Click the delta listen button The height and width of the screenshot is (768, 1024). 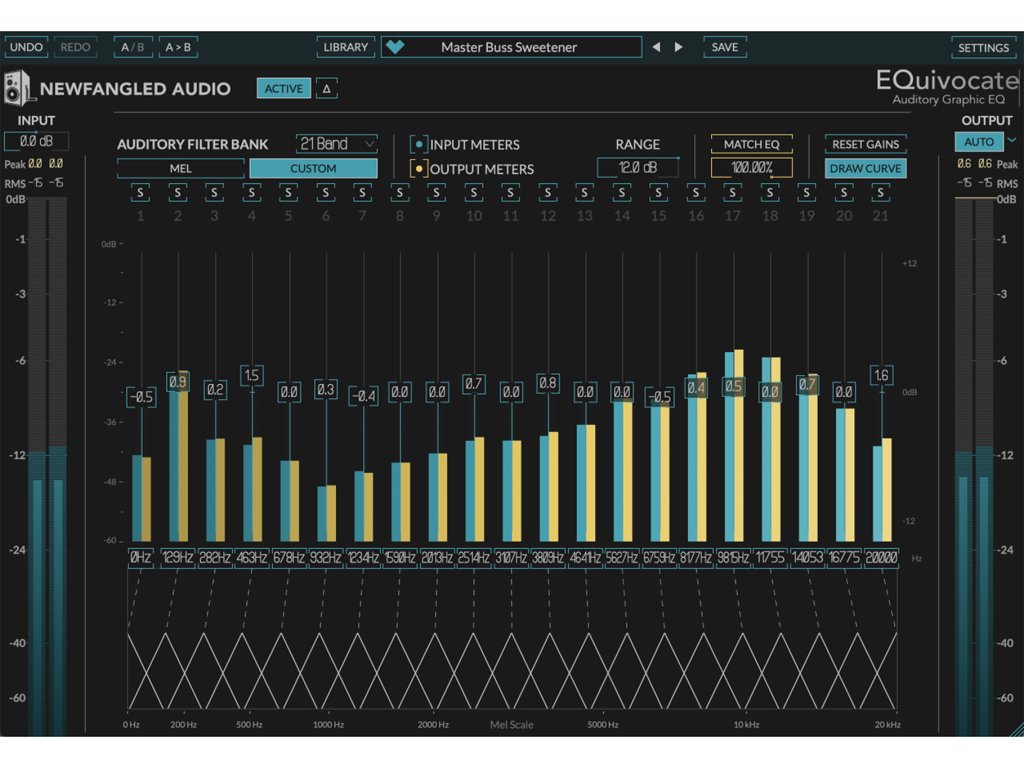pyautogui.click(x=326, y=89)
